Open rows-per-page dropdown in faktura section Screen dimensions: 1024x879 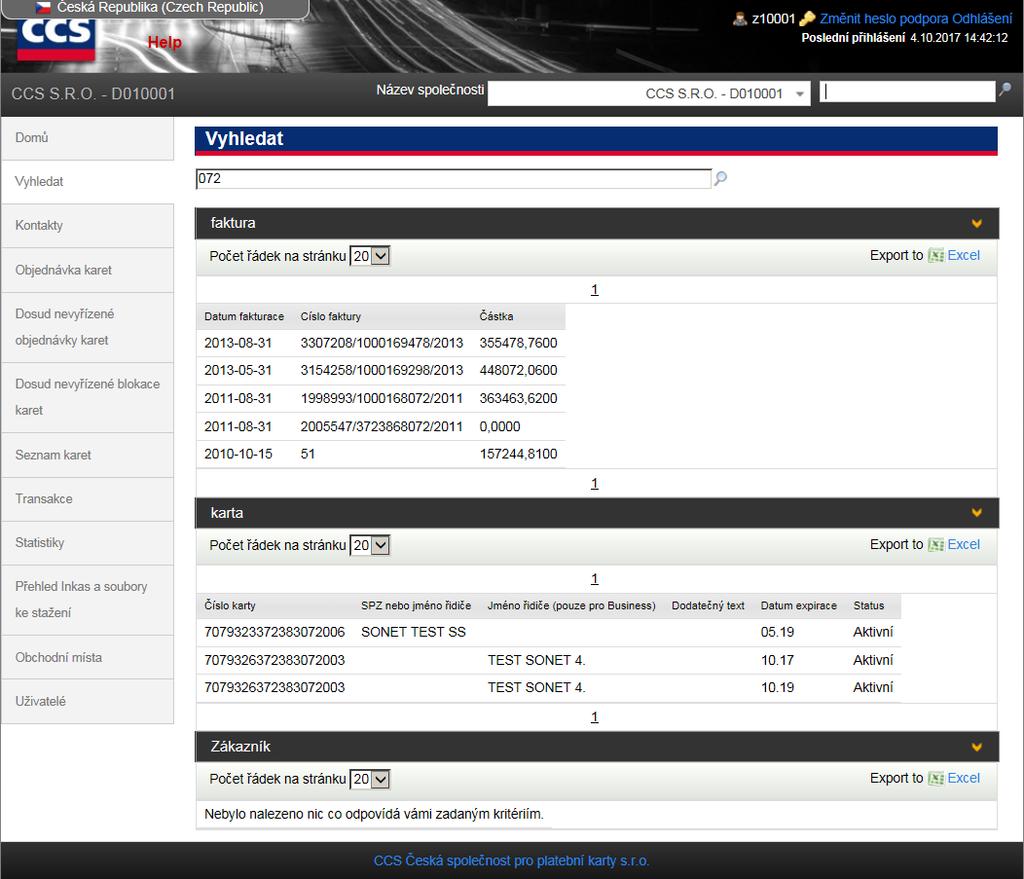click(370, 256)
